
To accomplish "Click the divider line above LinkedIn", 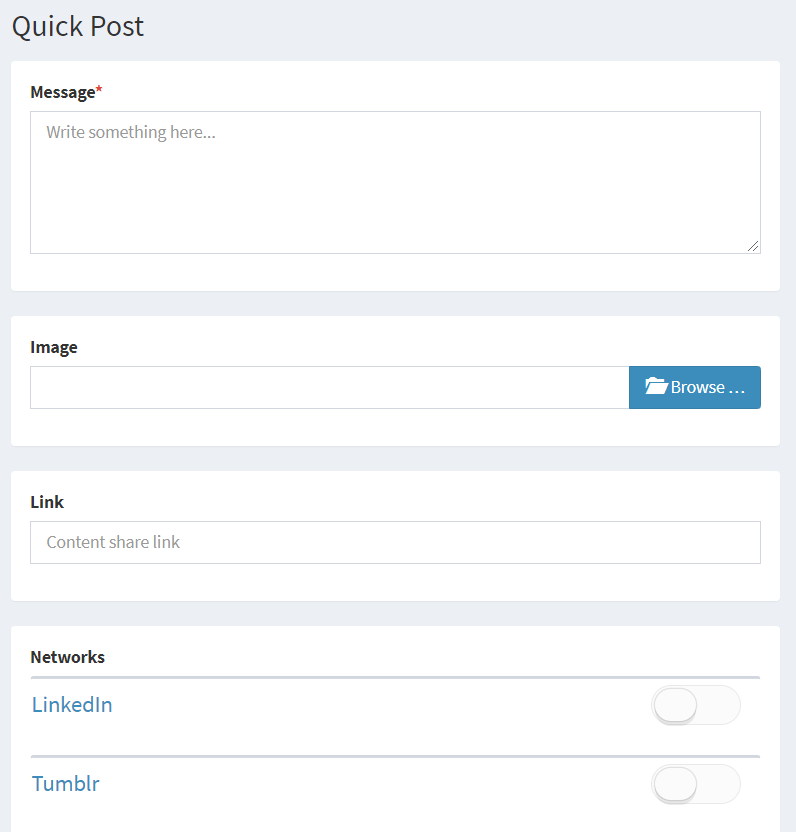I will pyautogui.click(x=395, y=677).
